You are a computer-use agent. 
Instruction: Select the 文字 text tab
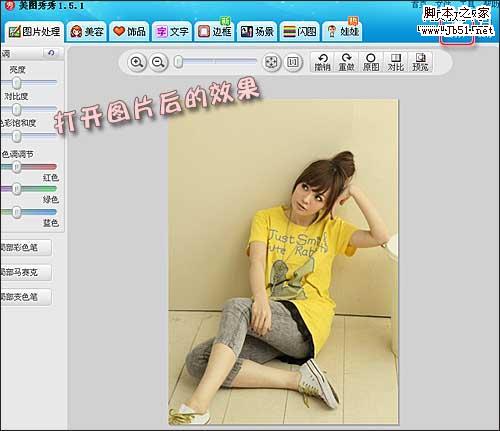(172, 32)
